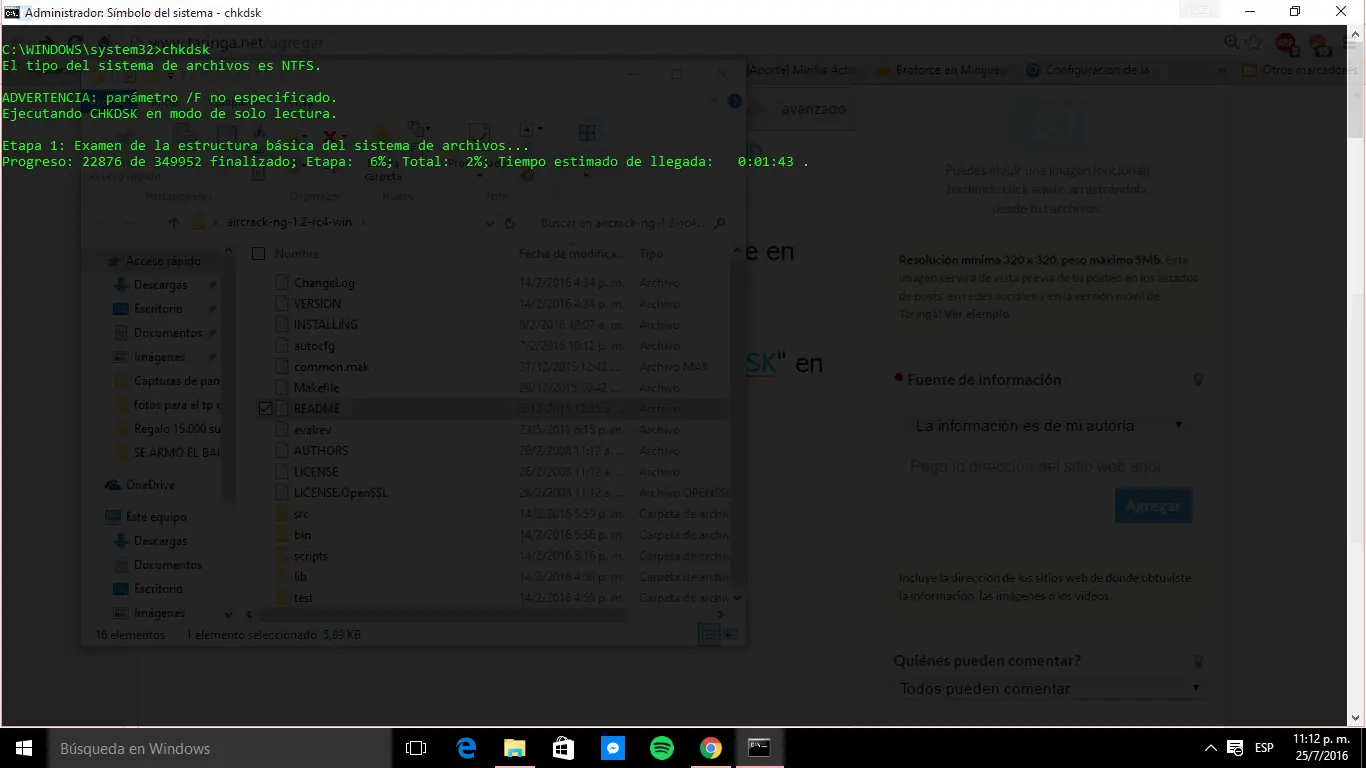This screenshot has width=1366, height=768.
Task: Click the Explorer up-one-level arrow
Action: point(174,223)
